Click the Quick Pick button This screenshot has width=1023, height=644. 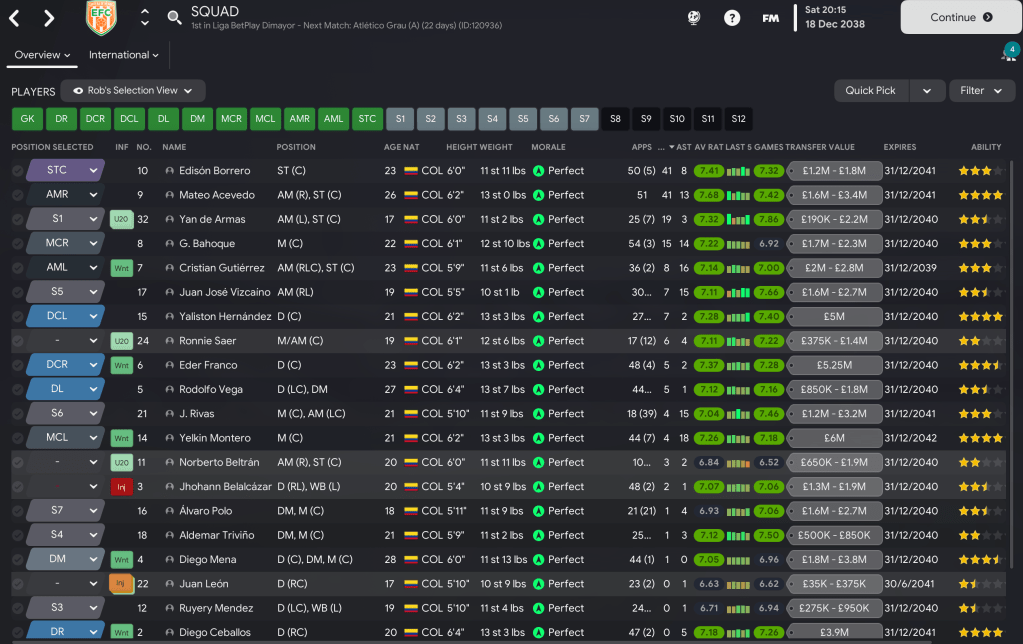(871, 91)
